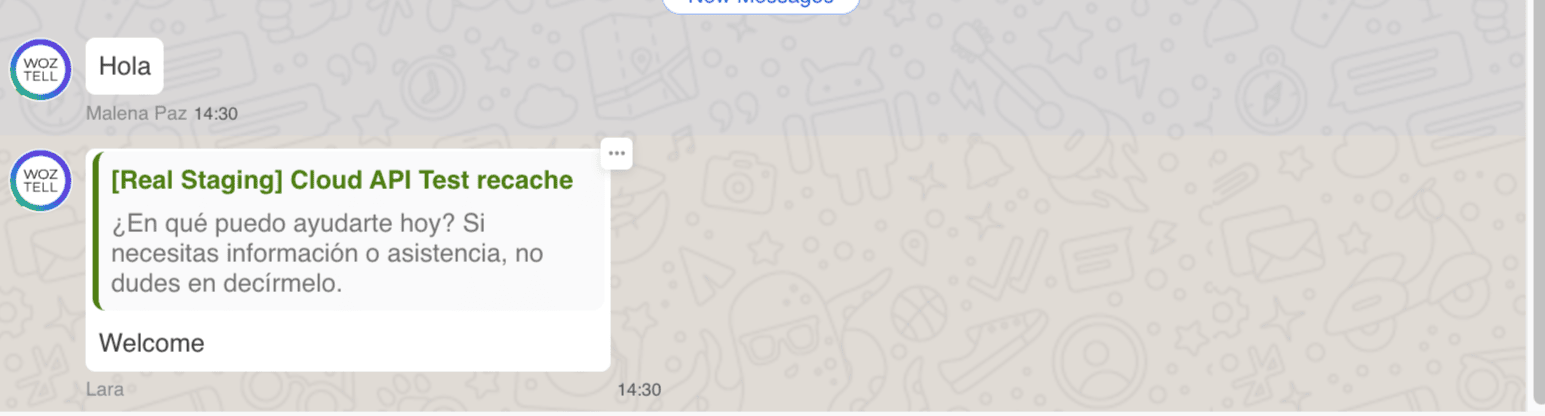The width and height of the screenshot is (1545, 416).
Task: Click the quoted line dudes en decírmelo
Action: point(227,283)
